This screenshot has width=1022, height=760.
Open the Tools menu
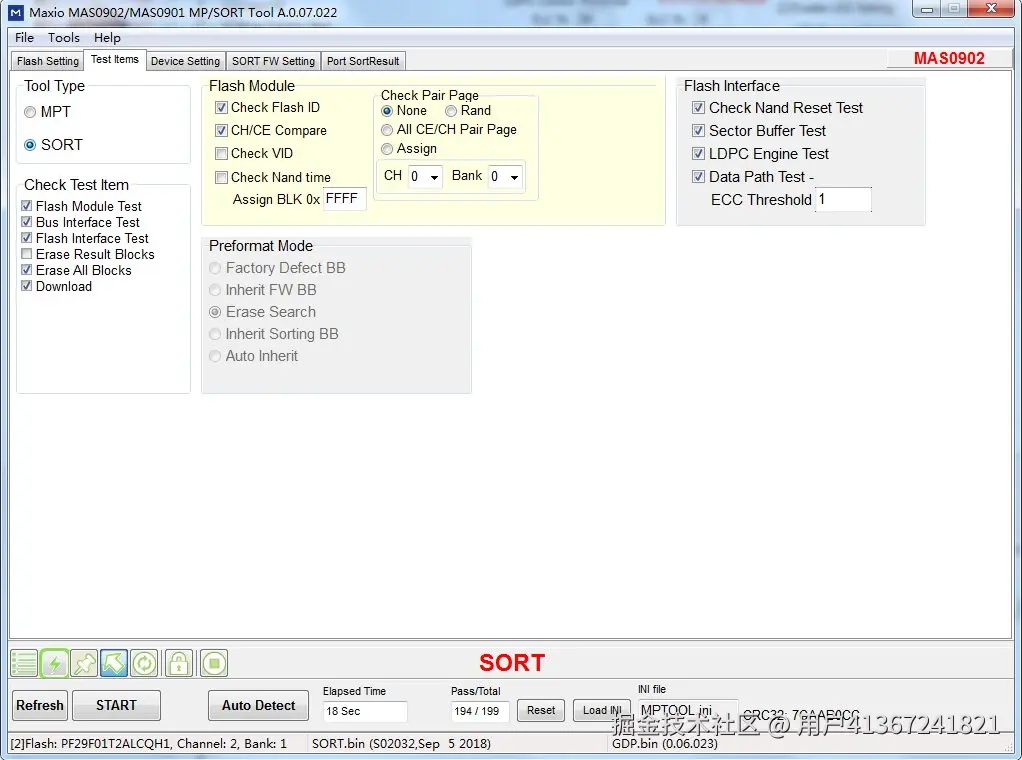click(64, 38)
